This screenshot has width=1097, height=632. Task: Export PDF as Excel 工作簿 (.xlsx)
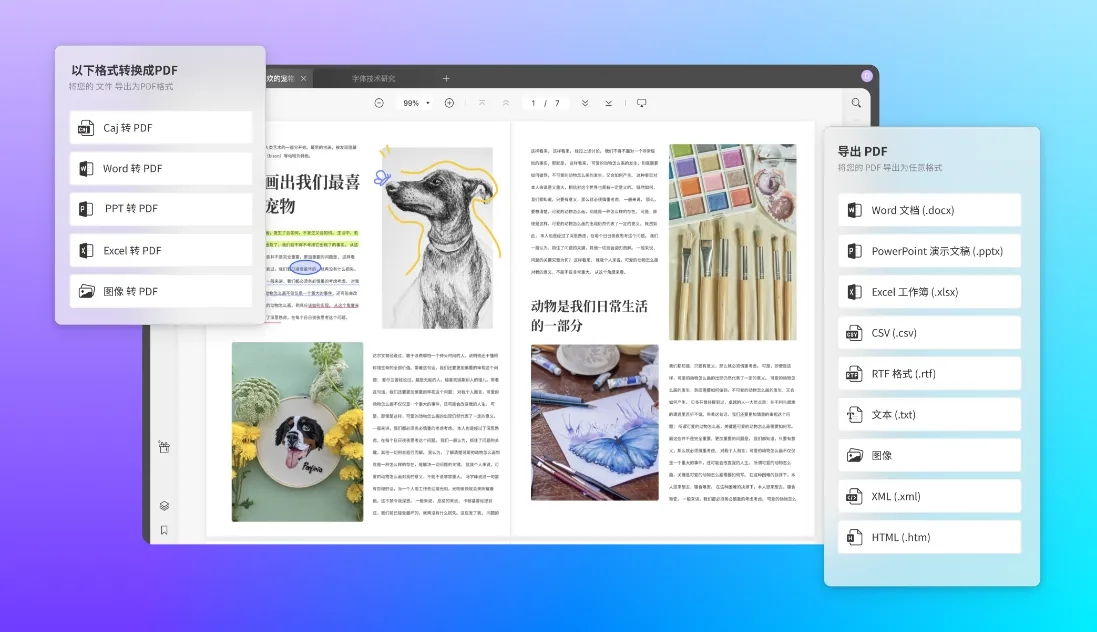pos(929,292)
